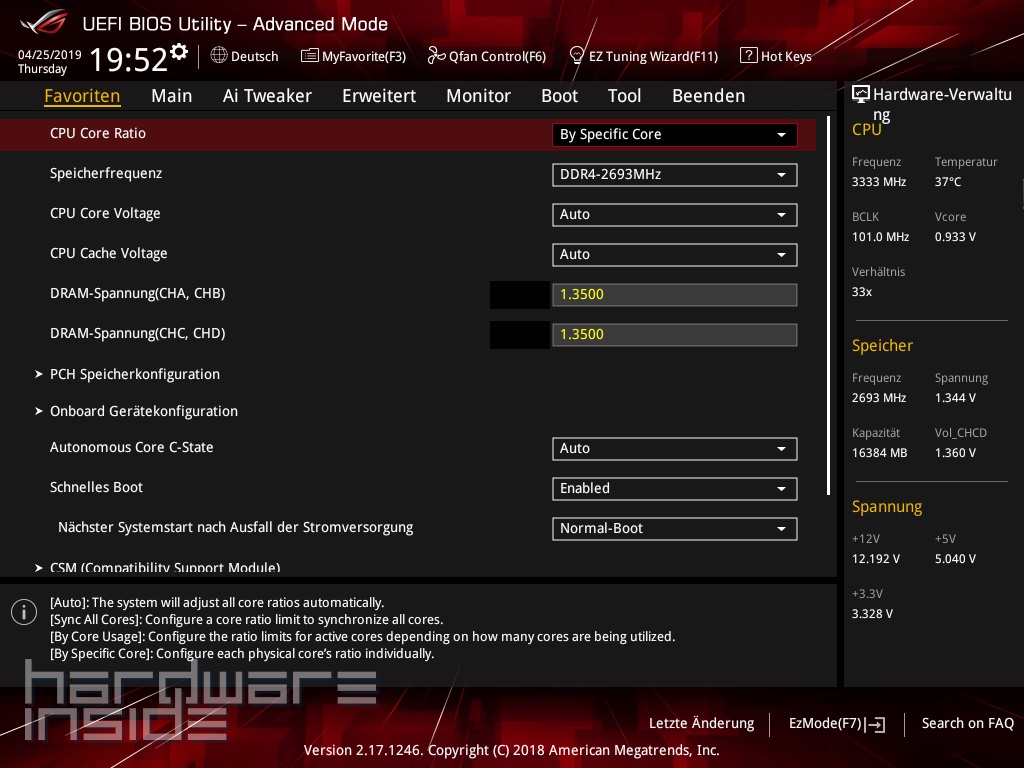Show Hot Keys help icon

click(748, 56)
